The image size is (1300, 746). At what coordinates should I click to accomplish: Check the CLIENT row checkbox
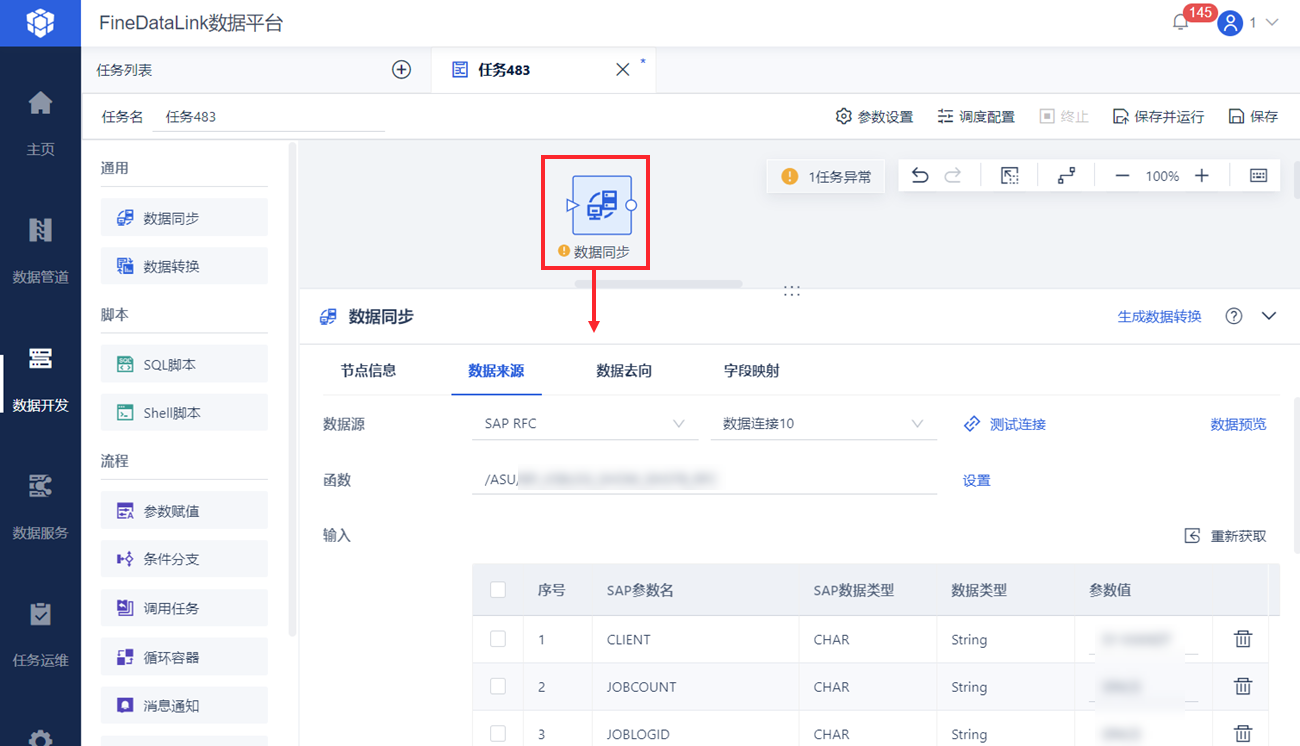click(x=498, y=639)
